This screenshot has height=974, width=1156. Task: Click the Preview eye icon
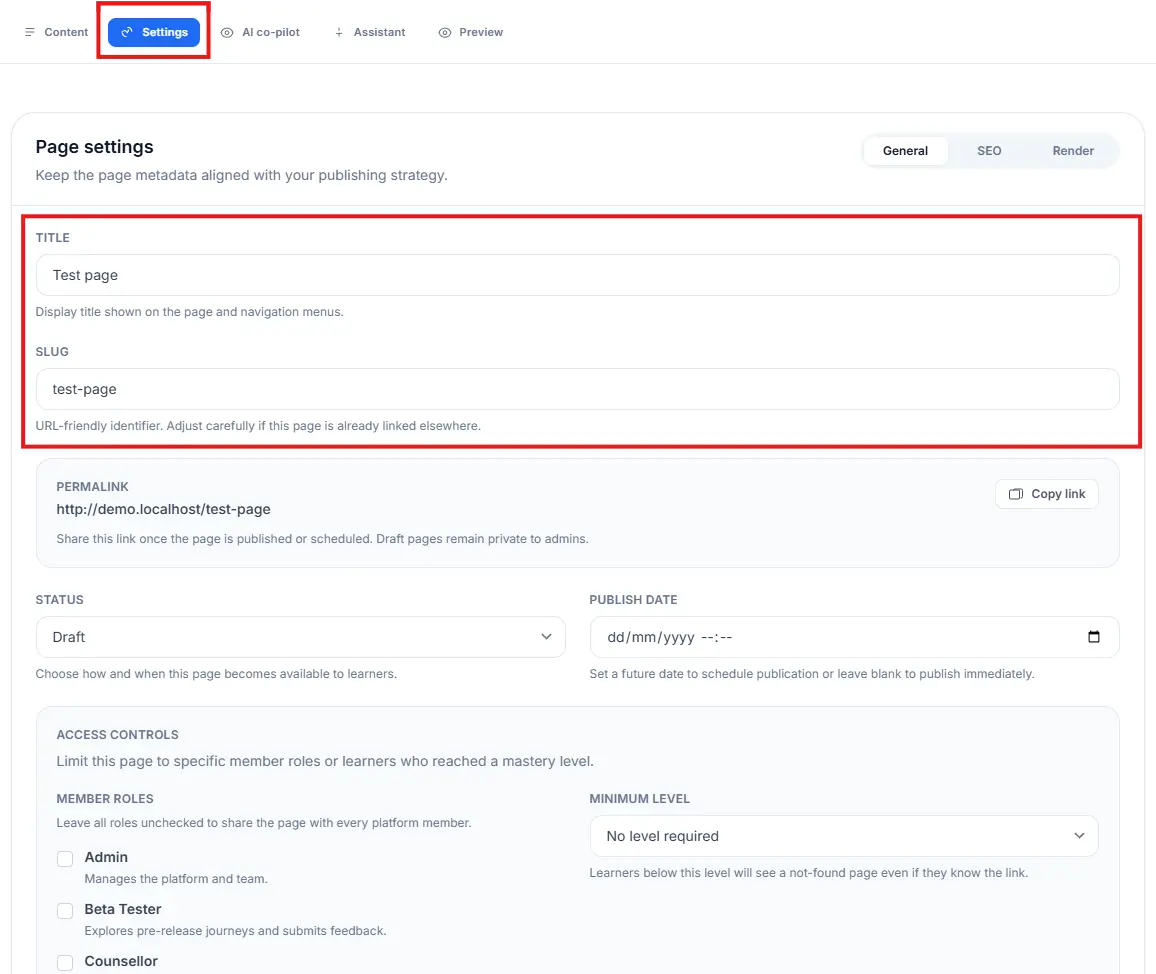[x=443, y=32]
